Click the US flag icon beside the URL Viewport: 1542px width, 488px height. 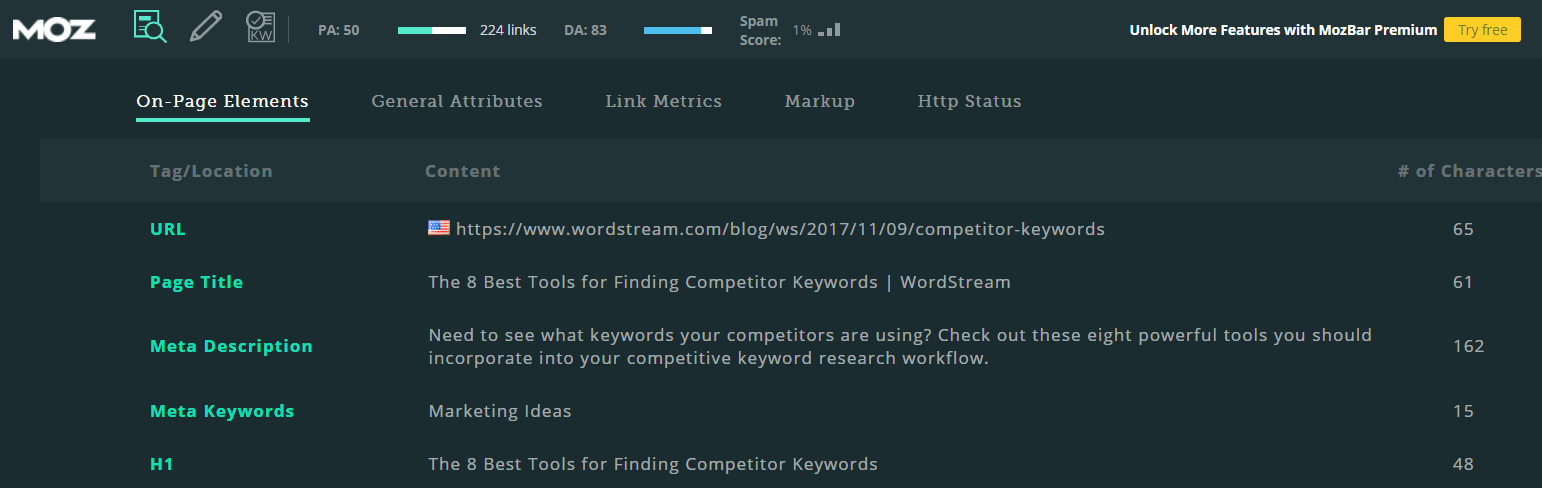pyautogui.click(x=439, y=228)
